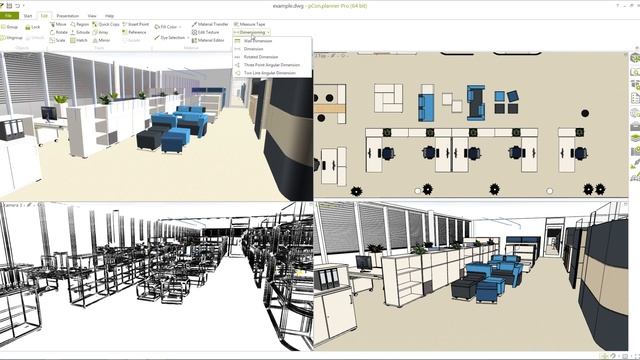Click the briefcase icon in right sidebar
640x360 pixels.
[635, 125]
